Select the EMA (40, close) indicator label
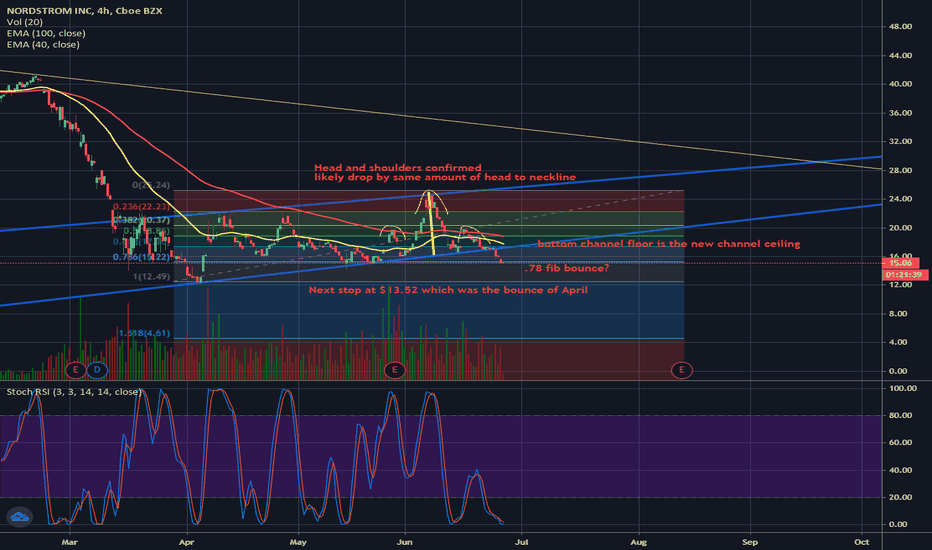Screen dimensions: 932x550 pos(43,45)
